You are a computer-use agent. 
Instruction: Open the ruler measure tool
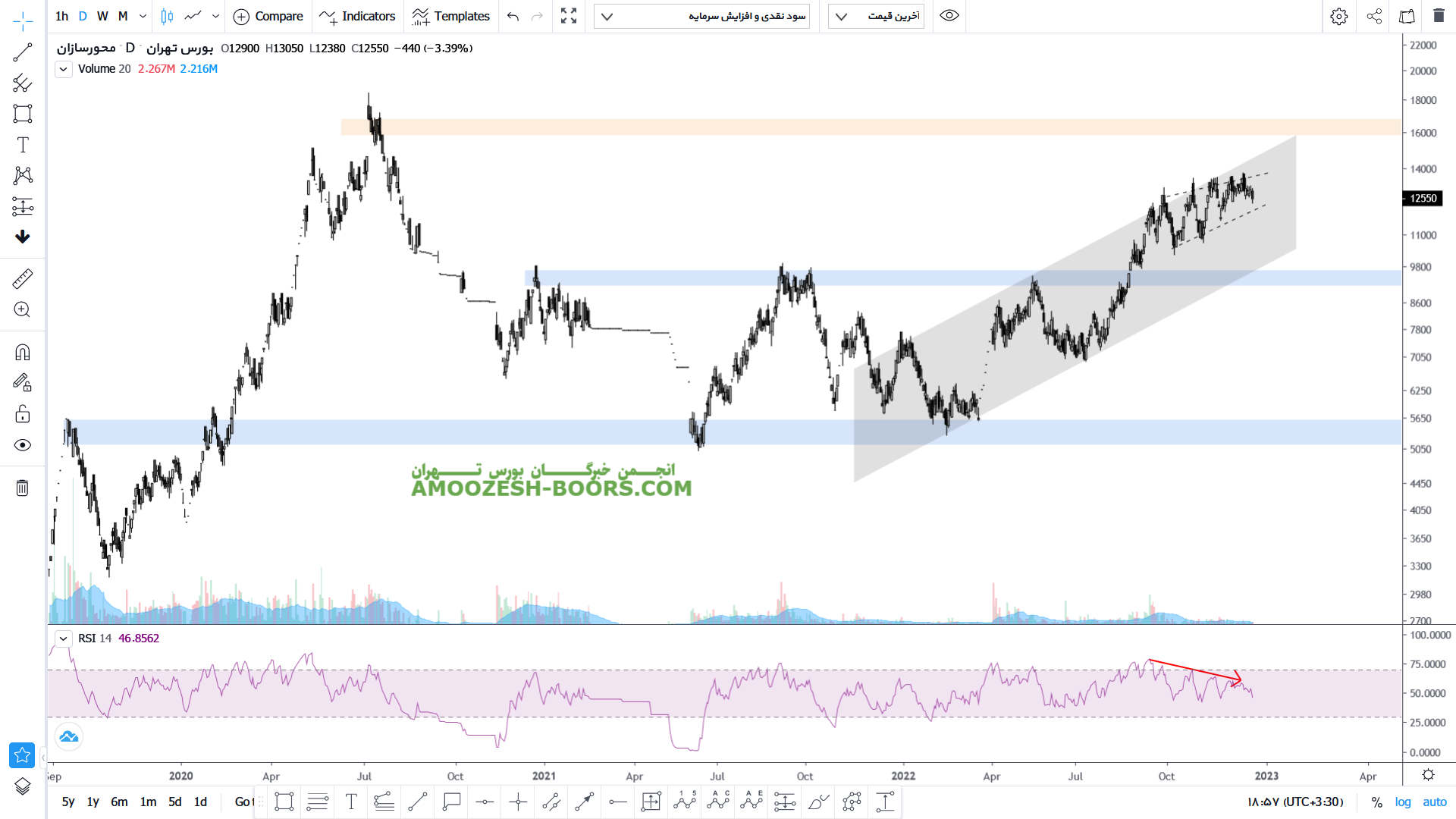click(x=23, y=278)
